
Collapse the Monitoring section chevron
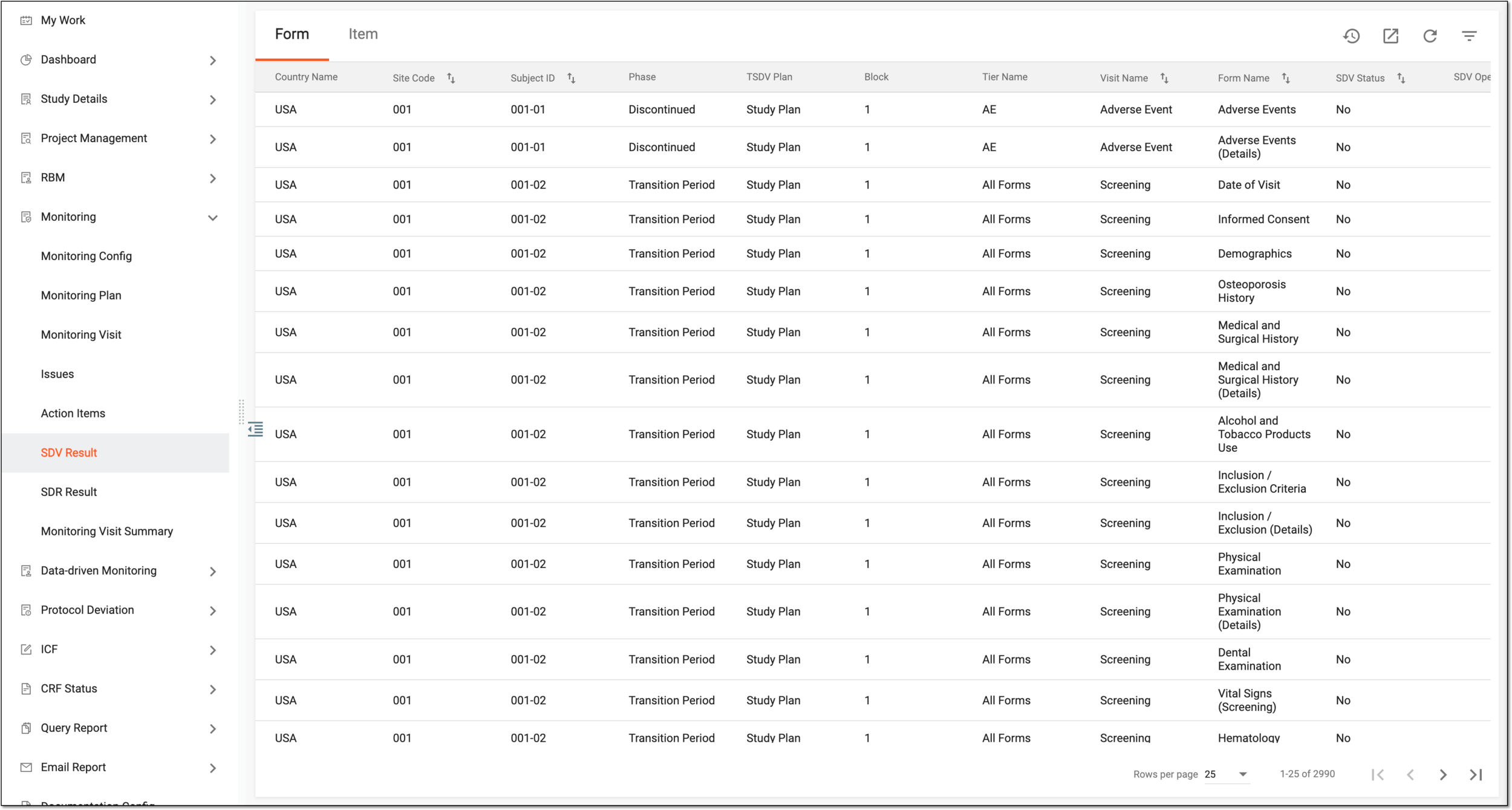tap(213, 218)
